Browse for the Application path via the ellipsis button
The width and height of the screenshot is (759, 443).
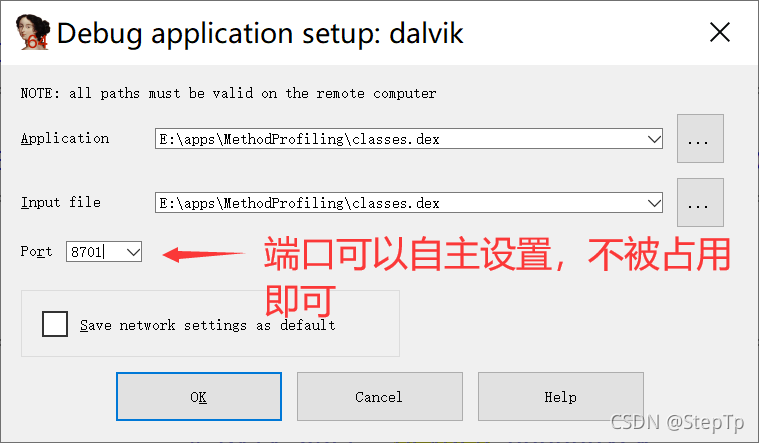point(700,138)
